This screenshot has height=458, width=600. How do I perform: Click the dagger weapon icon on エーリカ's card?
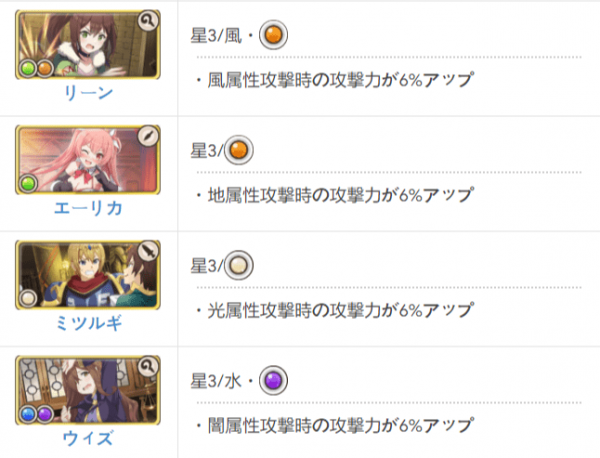[x=148, y=135]
